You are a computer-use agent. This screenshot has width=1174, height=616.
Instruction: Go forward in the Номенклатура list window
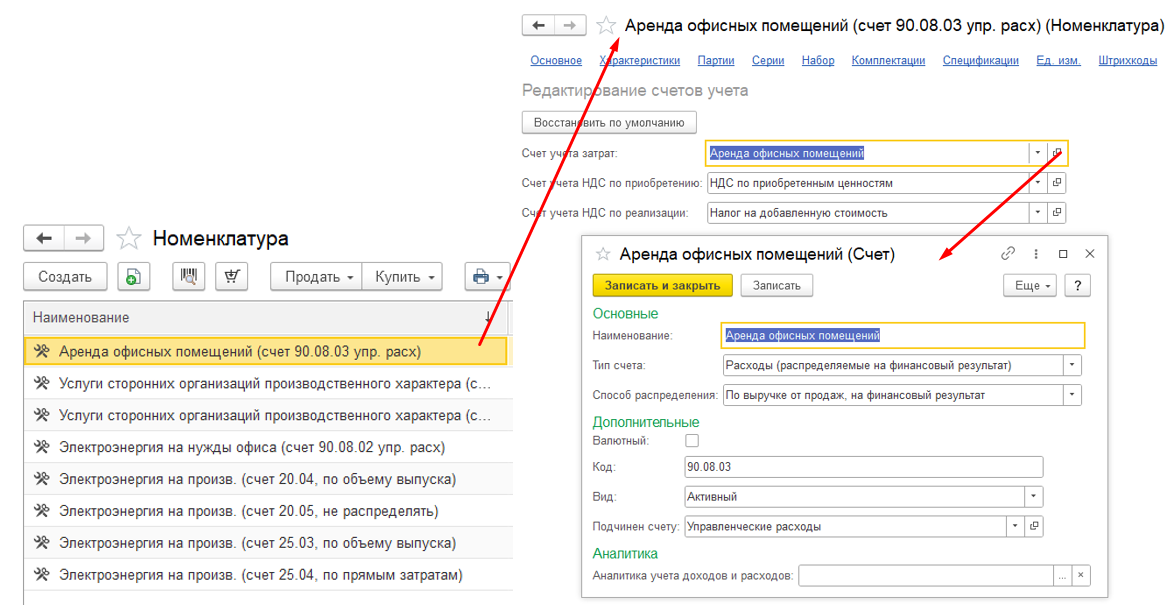click(x=83, y=239)
